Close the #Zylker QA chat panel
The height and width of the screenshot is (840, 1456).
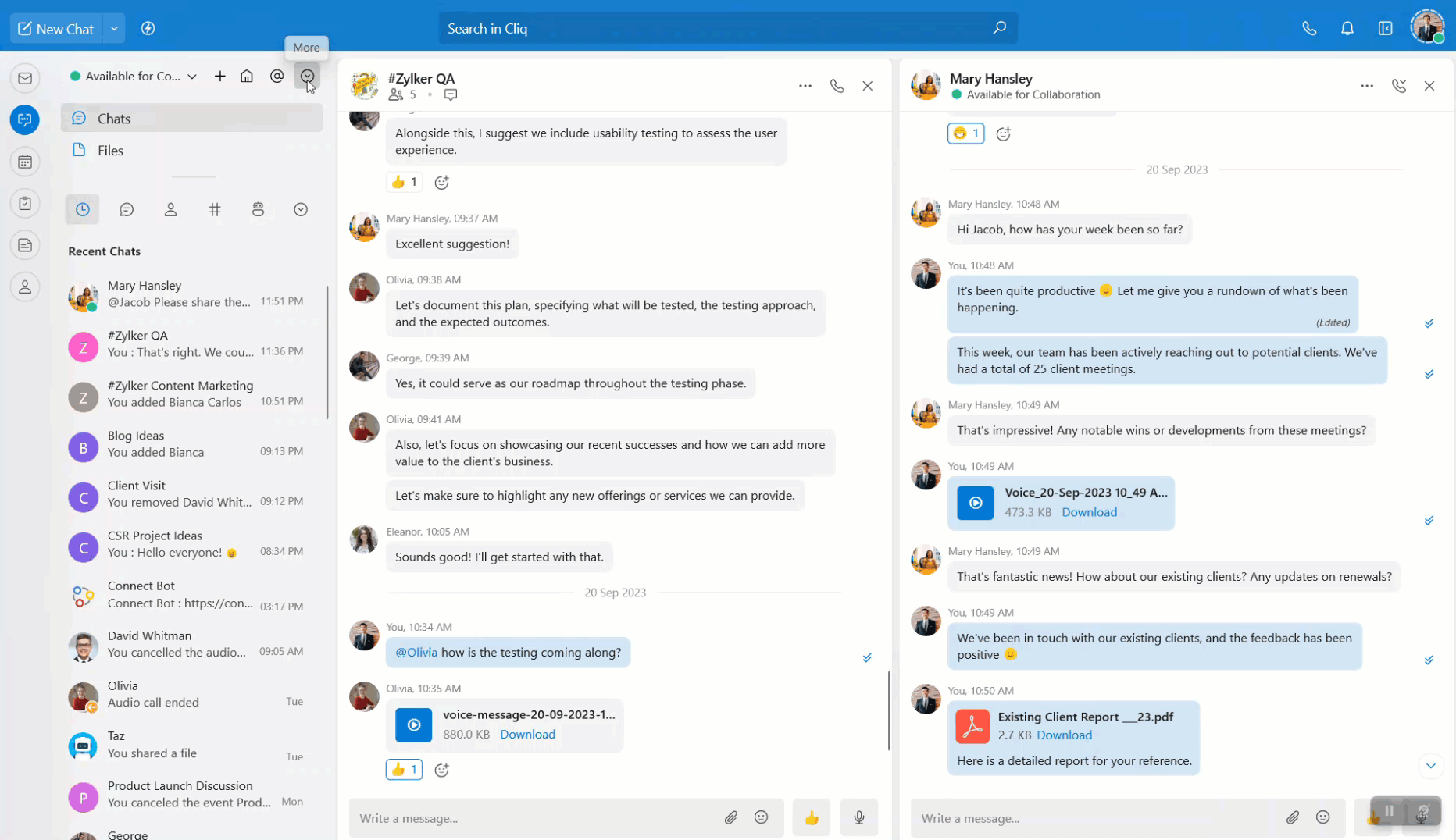pos(868,86)
